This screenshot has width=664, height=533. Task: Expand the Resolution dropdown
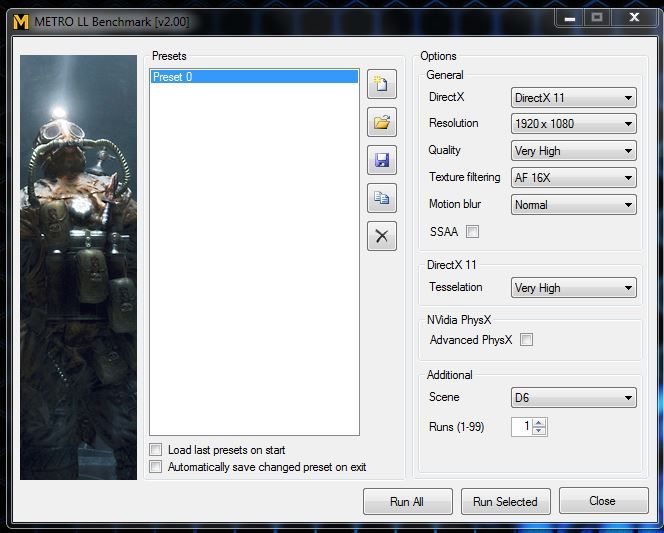(573, 125)
